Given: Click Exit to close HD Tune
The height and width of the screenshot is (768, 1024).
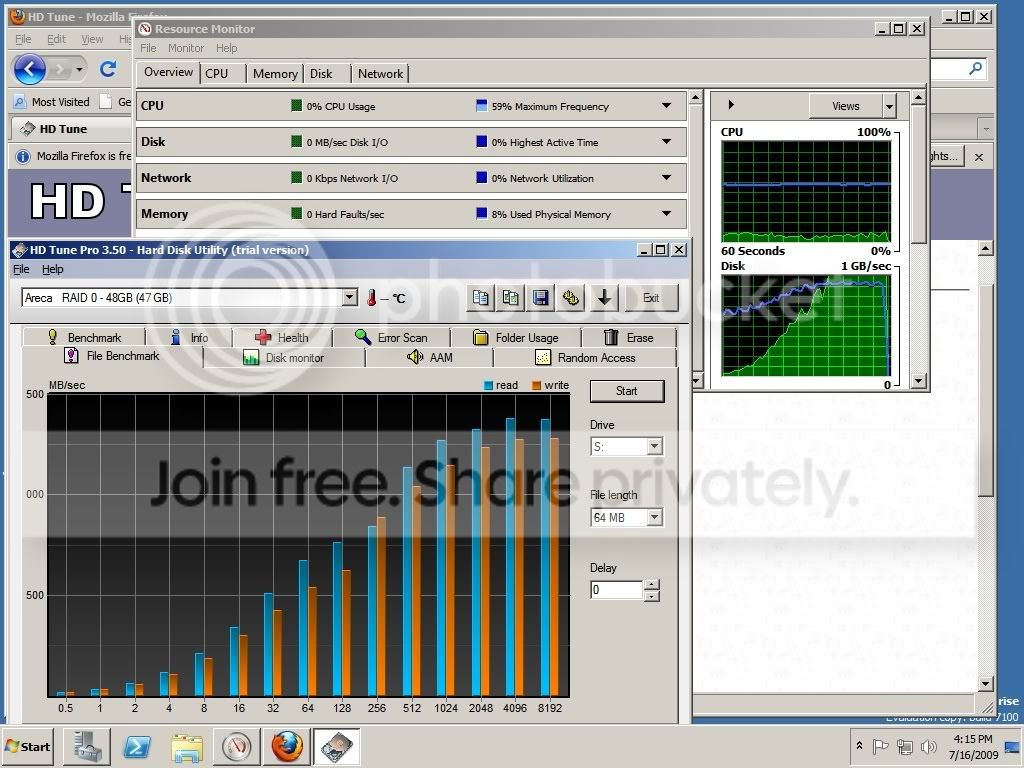Looking at the screenshot, I should tap(651, 297).
